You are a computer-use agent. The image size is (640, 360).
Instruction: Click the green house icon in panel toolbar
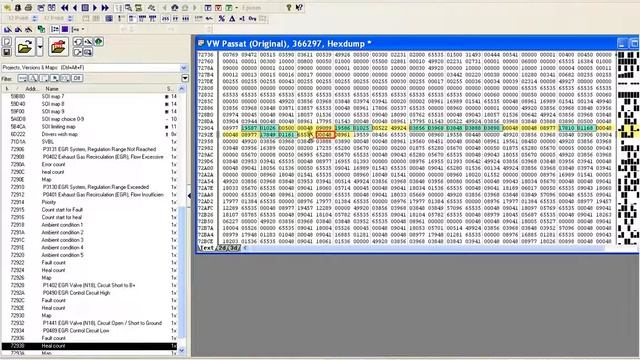point(98,42)
